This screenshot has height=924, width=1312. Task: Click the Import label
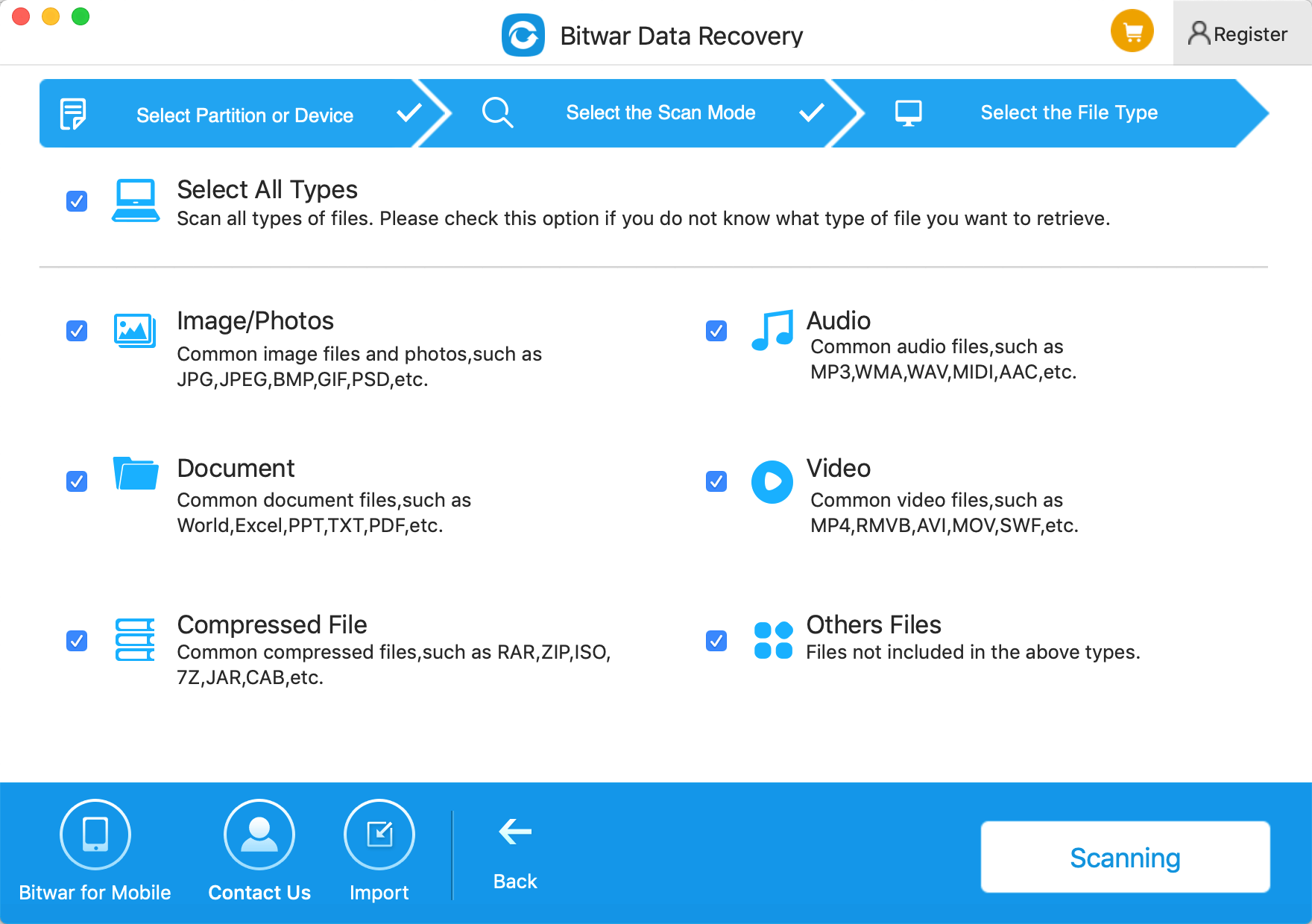[x=379, y=893]
